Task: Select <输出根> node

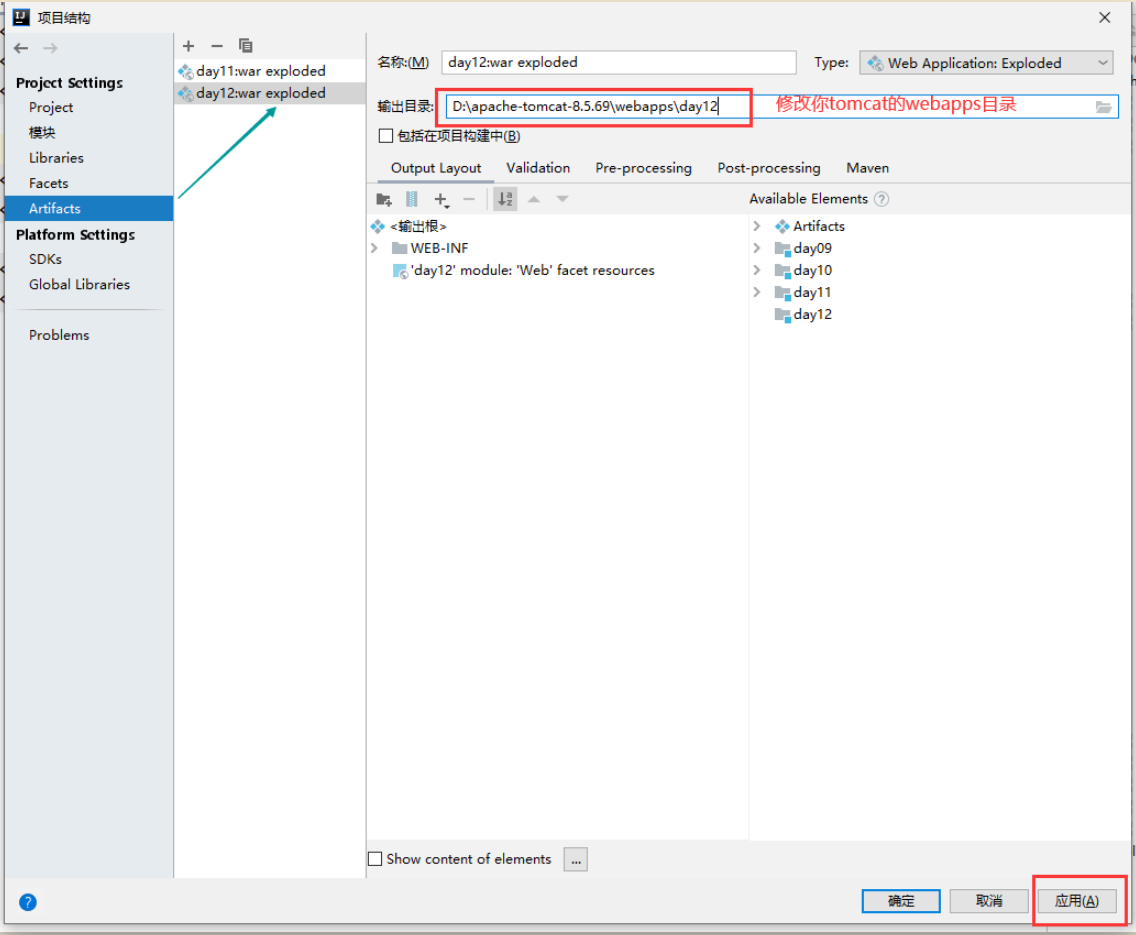Action: 418,226
